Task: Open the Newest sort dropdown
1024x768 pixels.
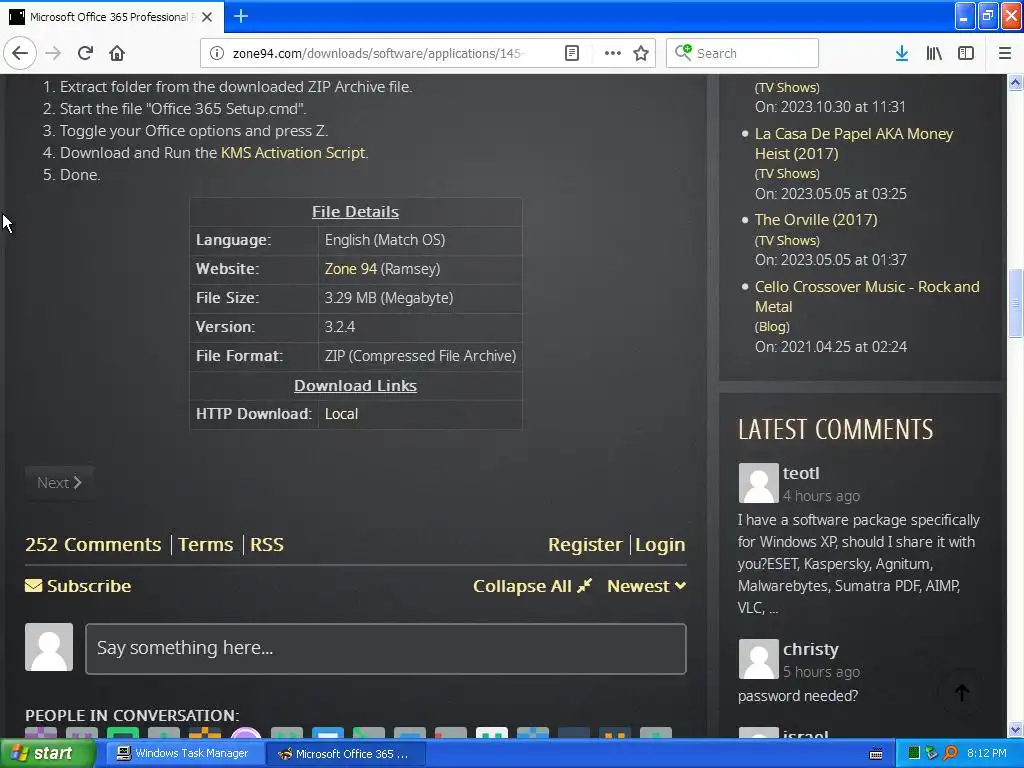Action: [646, 586]
